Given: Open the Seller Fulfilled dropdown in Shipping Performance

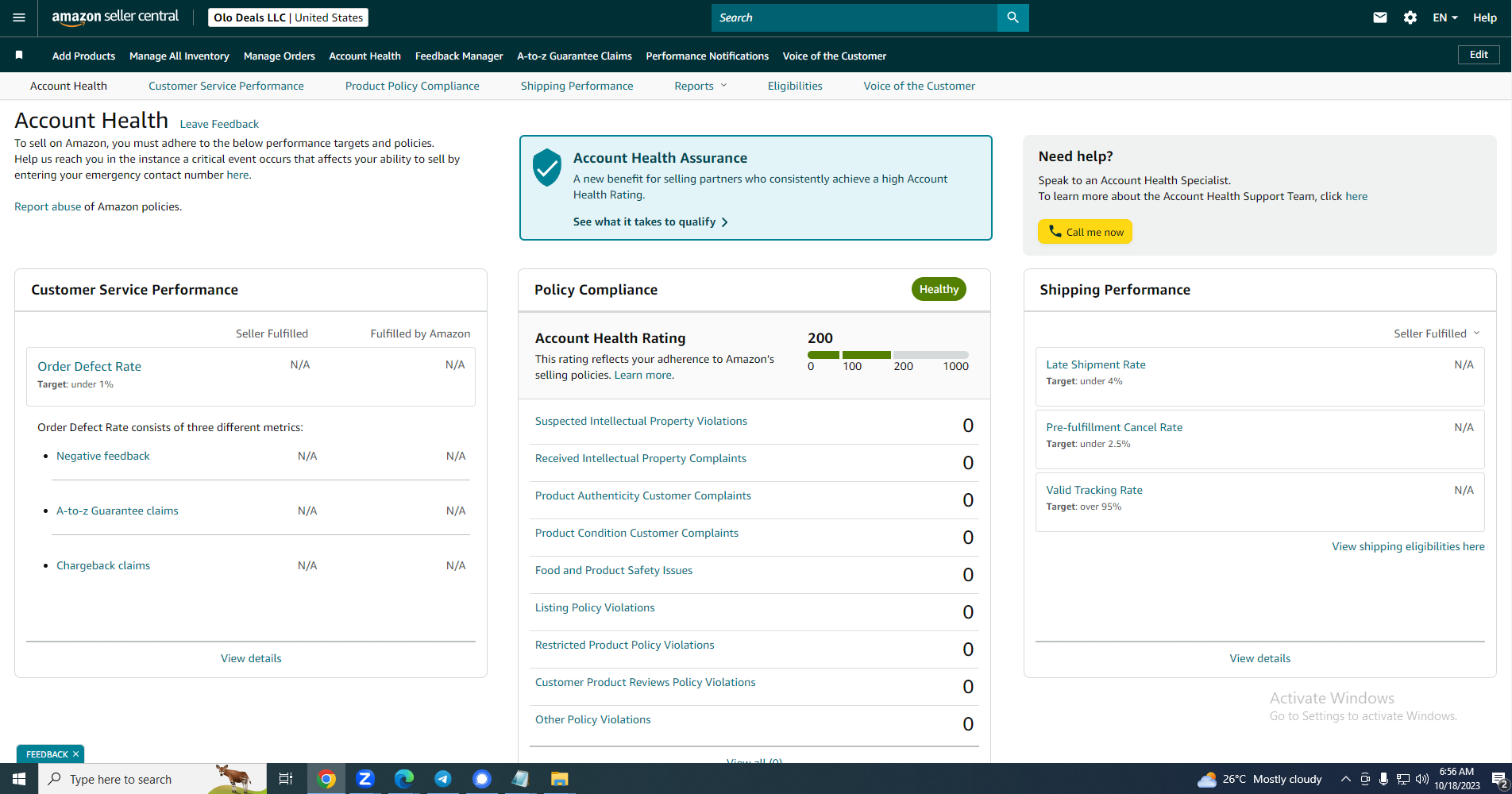Looking at the screenshot, I should click(x=1437, y=333).
